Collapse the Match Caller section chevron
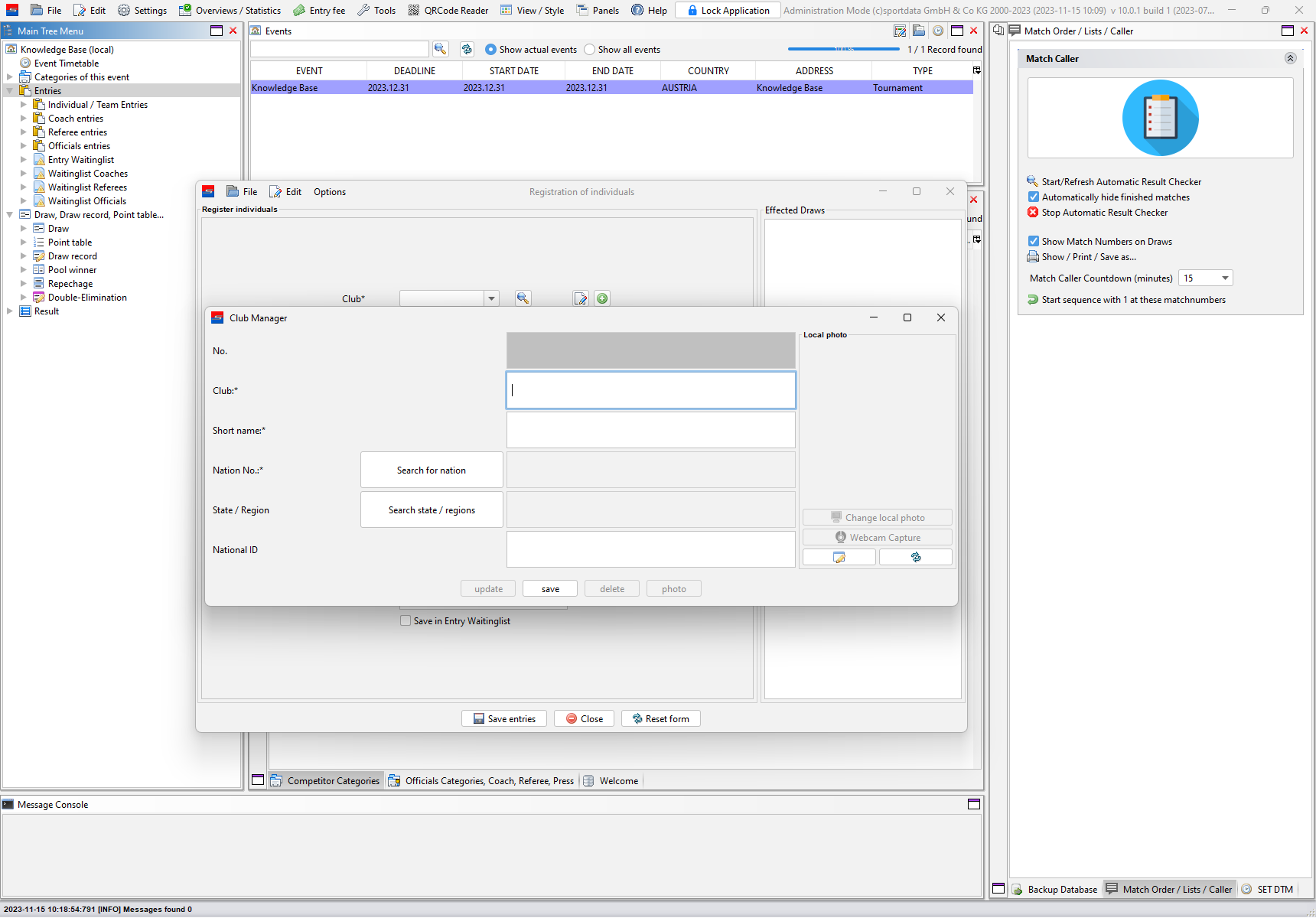 (x=1291, y=58)
